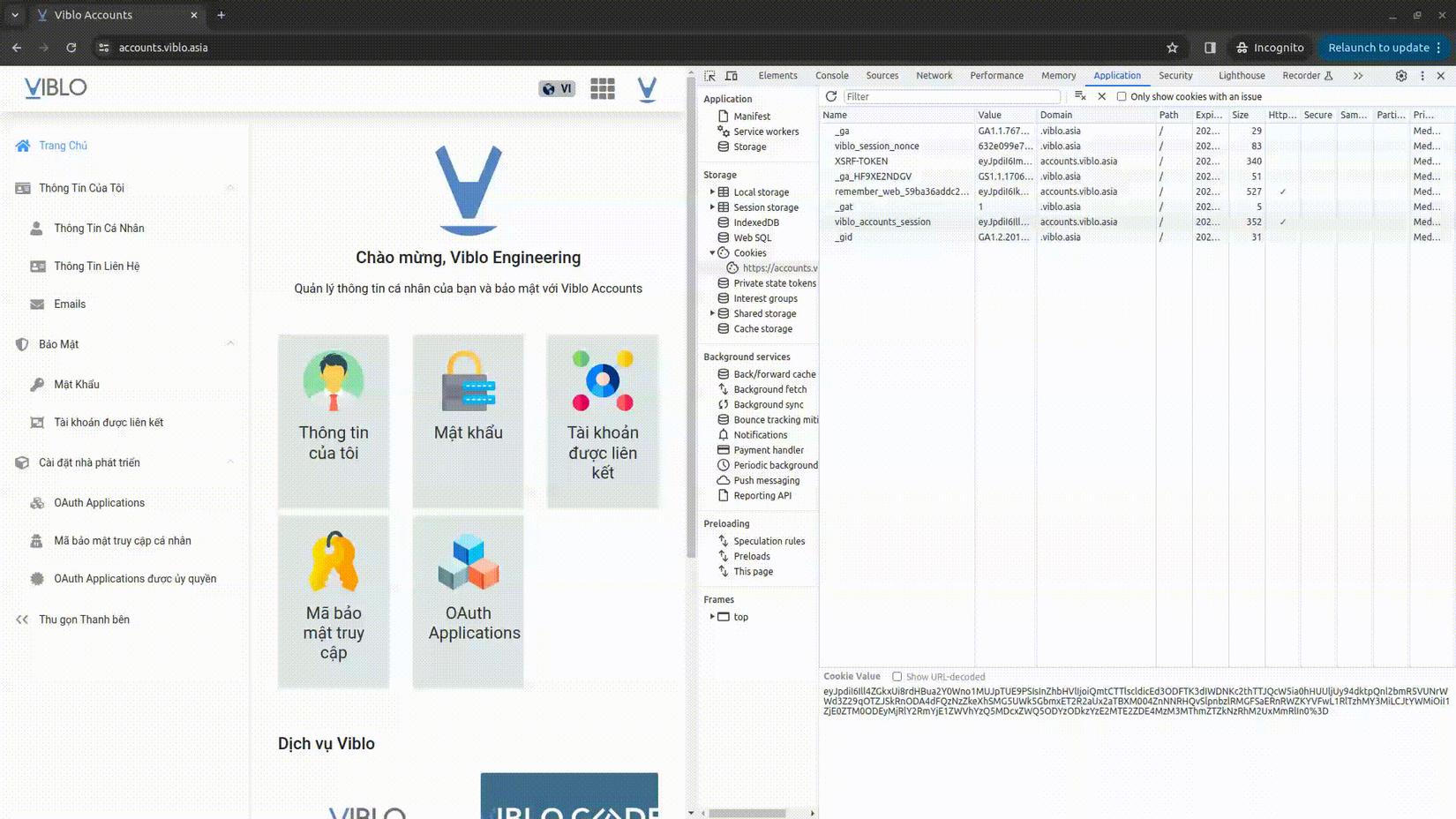
Task: Clear all cookies icon
Action: [x=1080, y=96]
